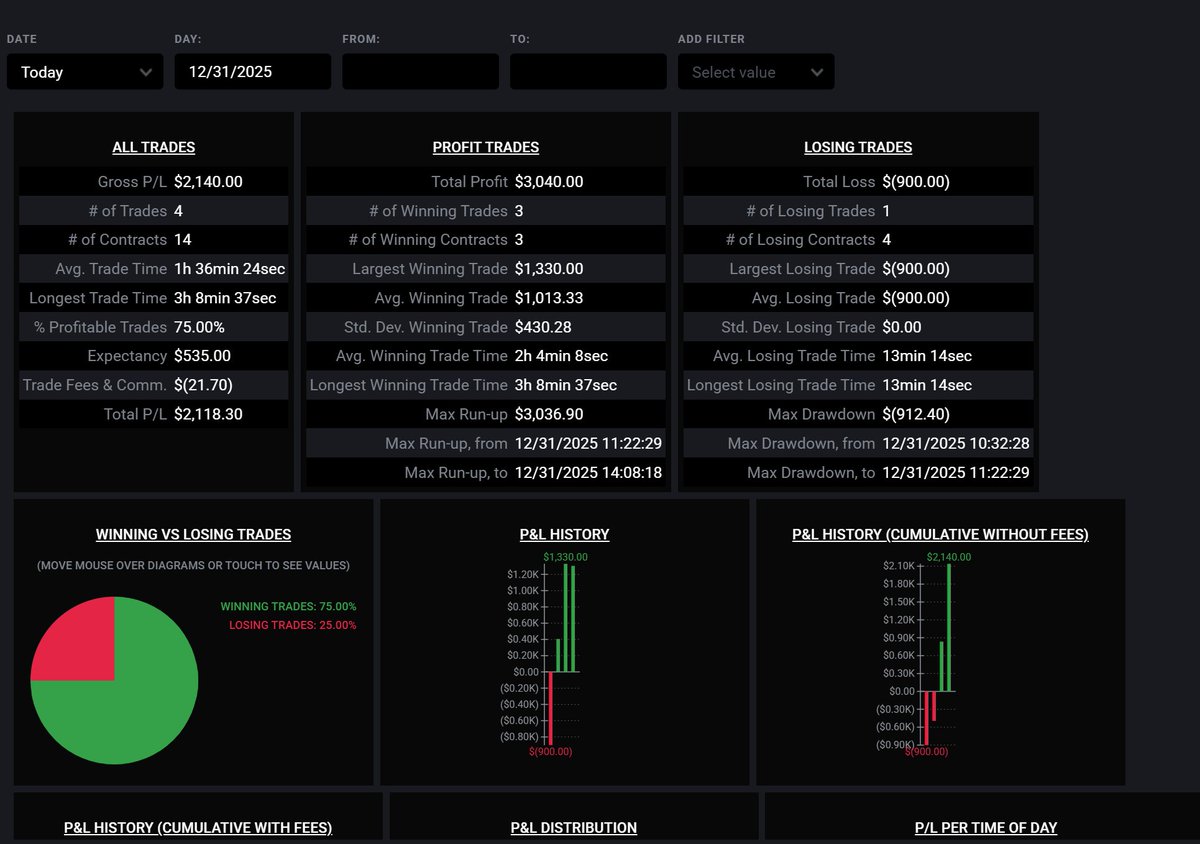Select the PROFIT TRADES heading

(485, 147)
